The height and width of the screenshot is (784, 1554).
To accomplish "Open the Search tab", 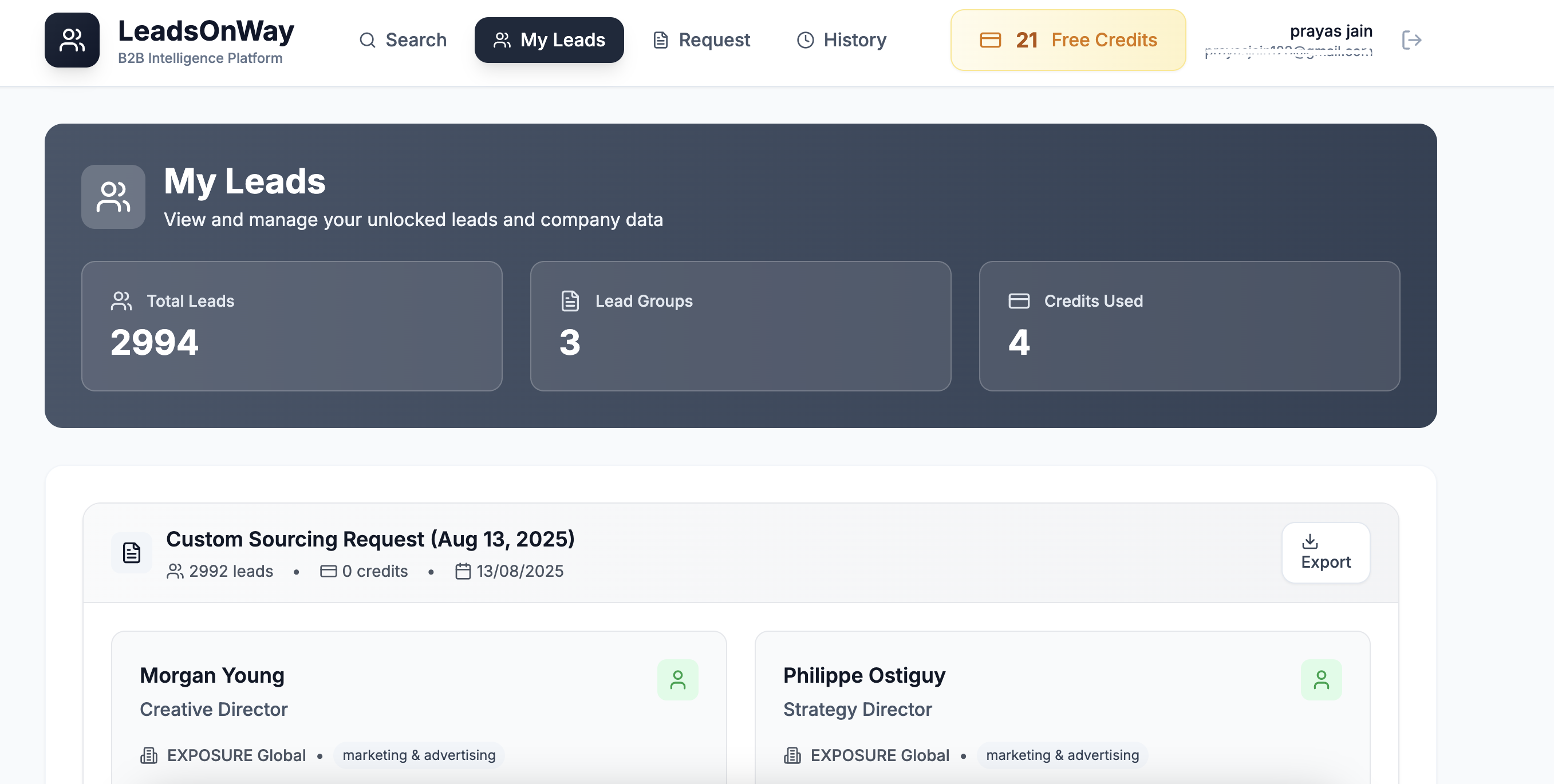I will 403,40.
